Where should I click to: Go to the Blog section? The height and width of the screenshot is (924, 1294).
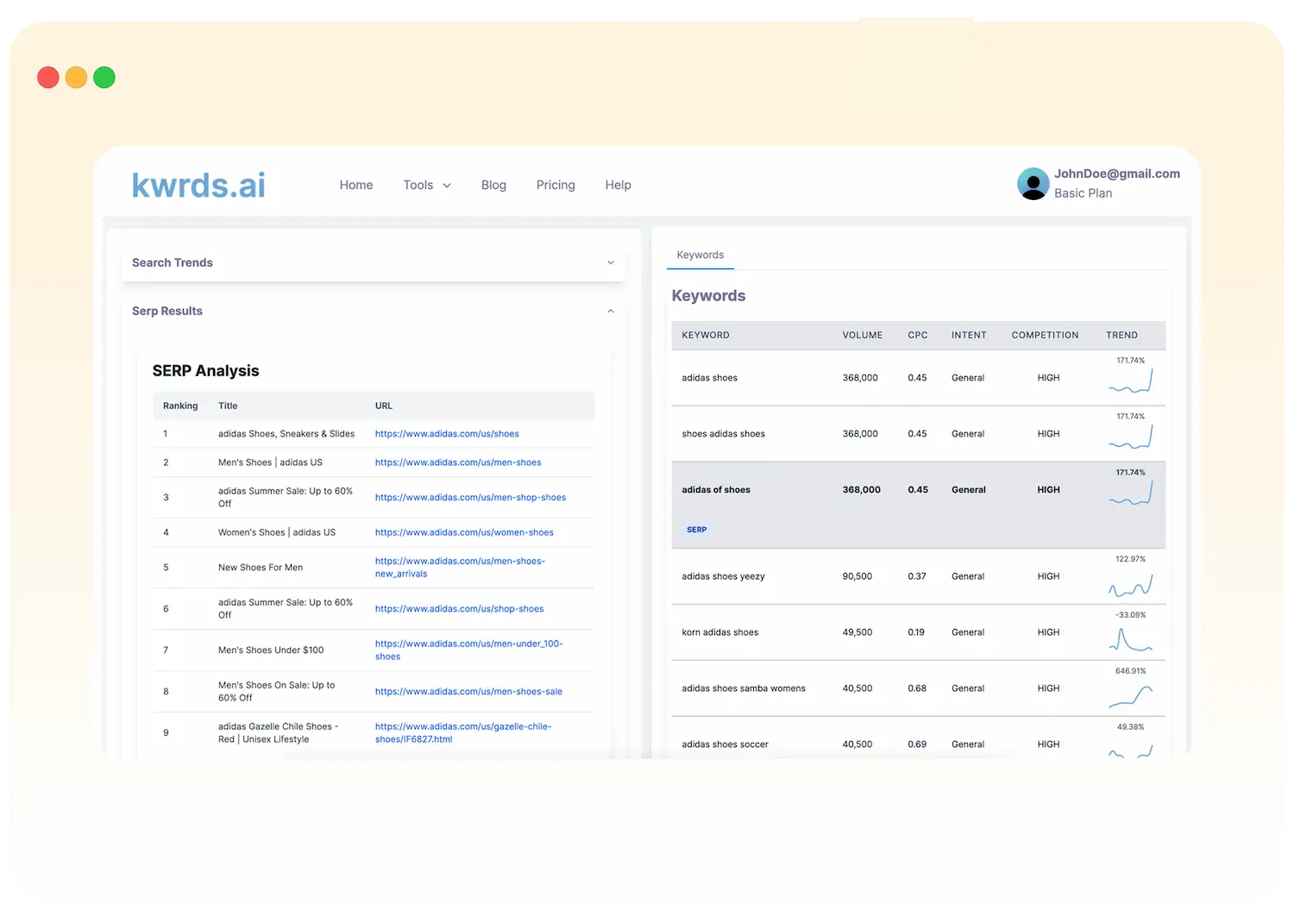point(493,185)
